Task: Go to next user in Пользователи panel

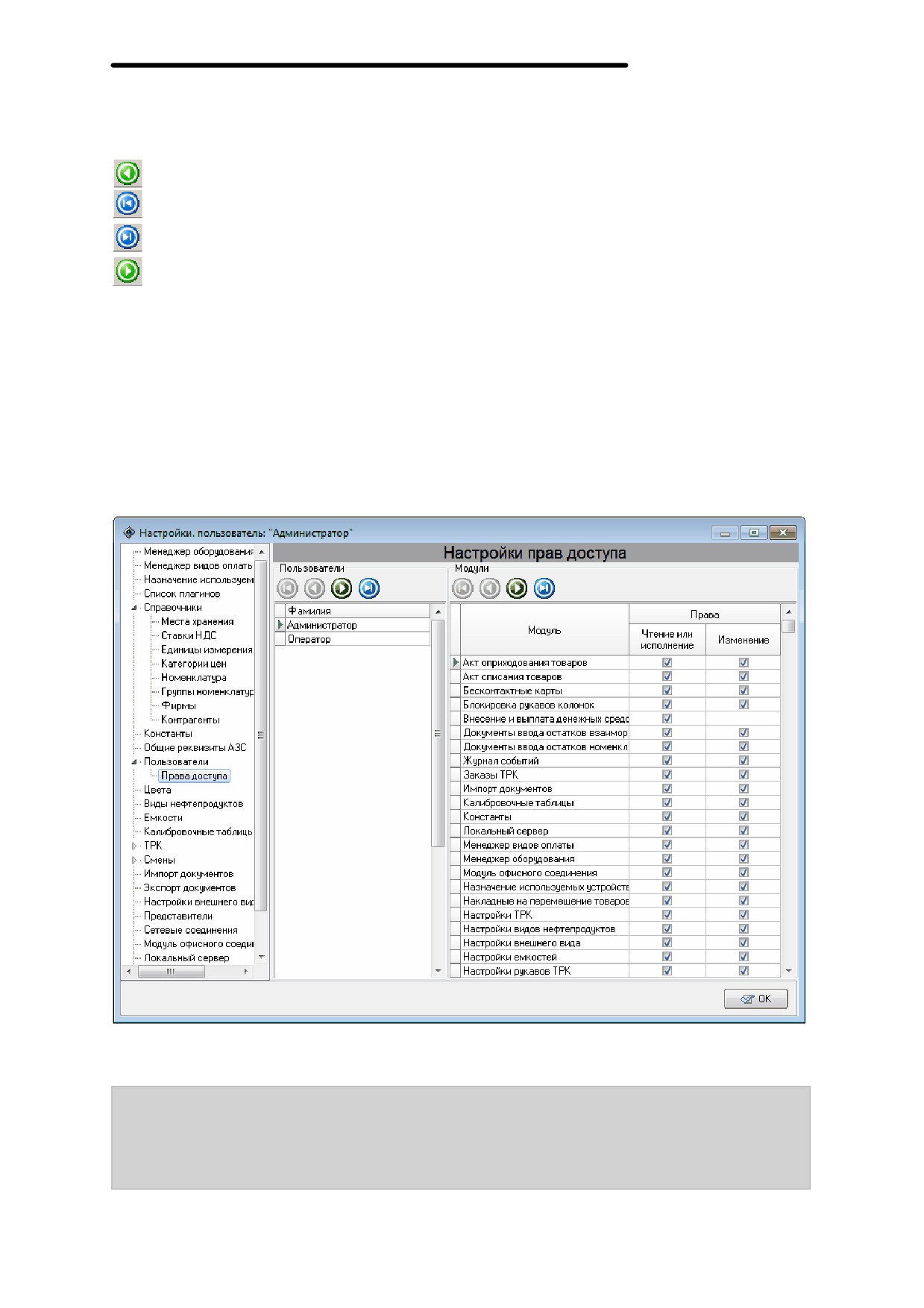Action: point(342,588)
